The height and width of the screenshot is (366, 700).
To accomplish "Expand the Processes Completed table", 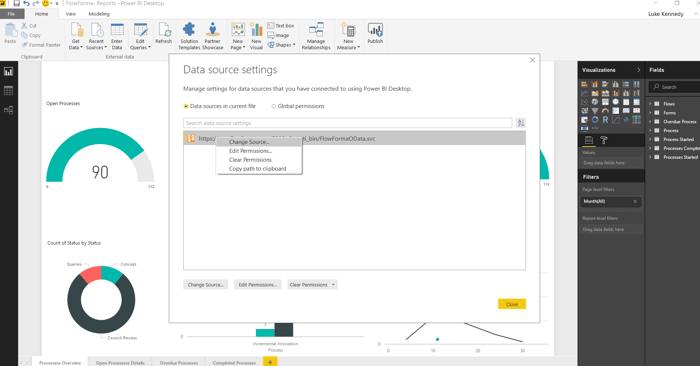I will [650, 148].
